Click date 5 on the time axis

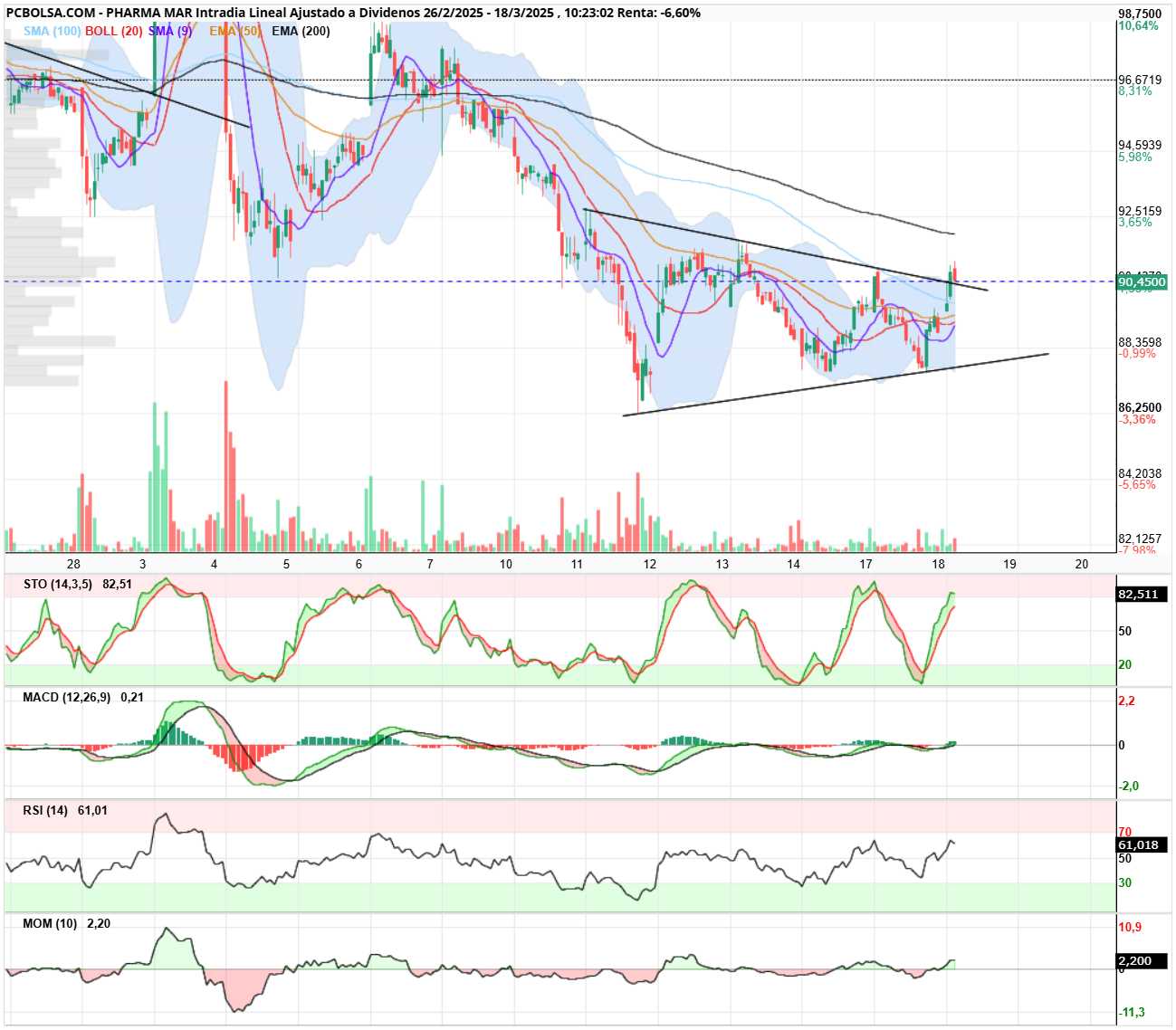(286, 564)
